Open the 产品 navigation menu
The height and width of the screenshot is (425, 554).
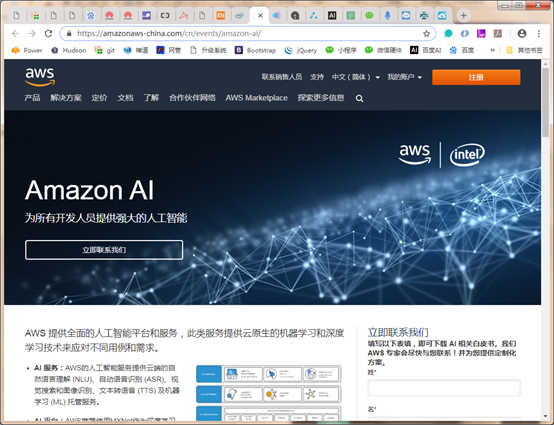point(32,98)
